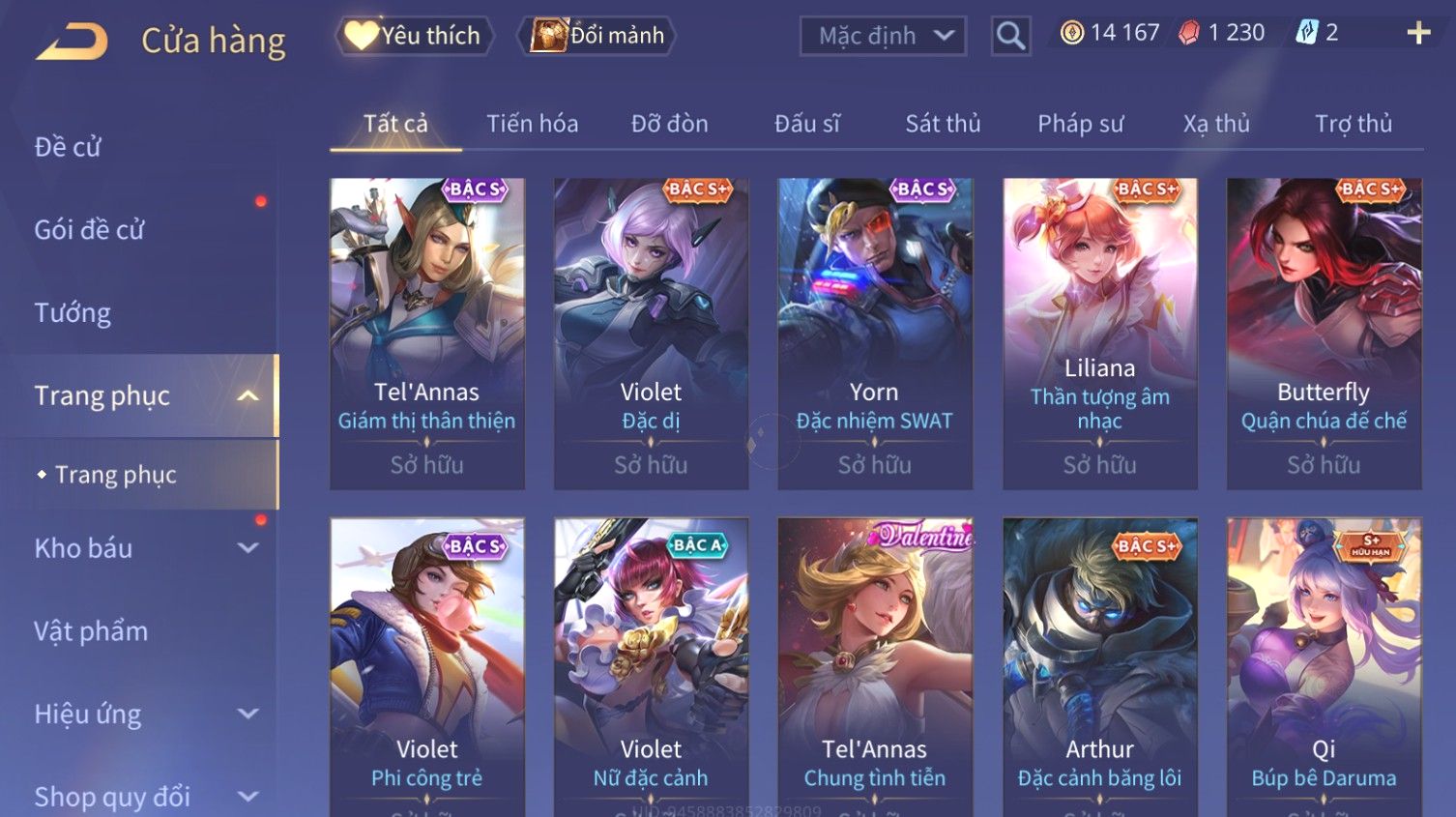Tap the back arrow icon

coord(73,43)
